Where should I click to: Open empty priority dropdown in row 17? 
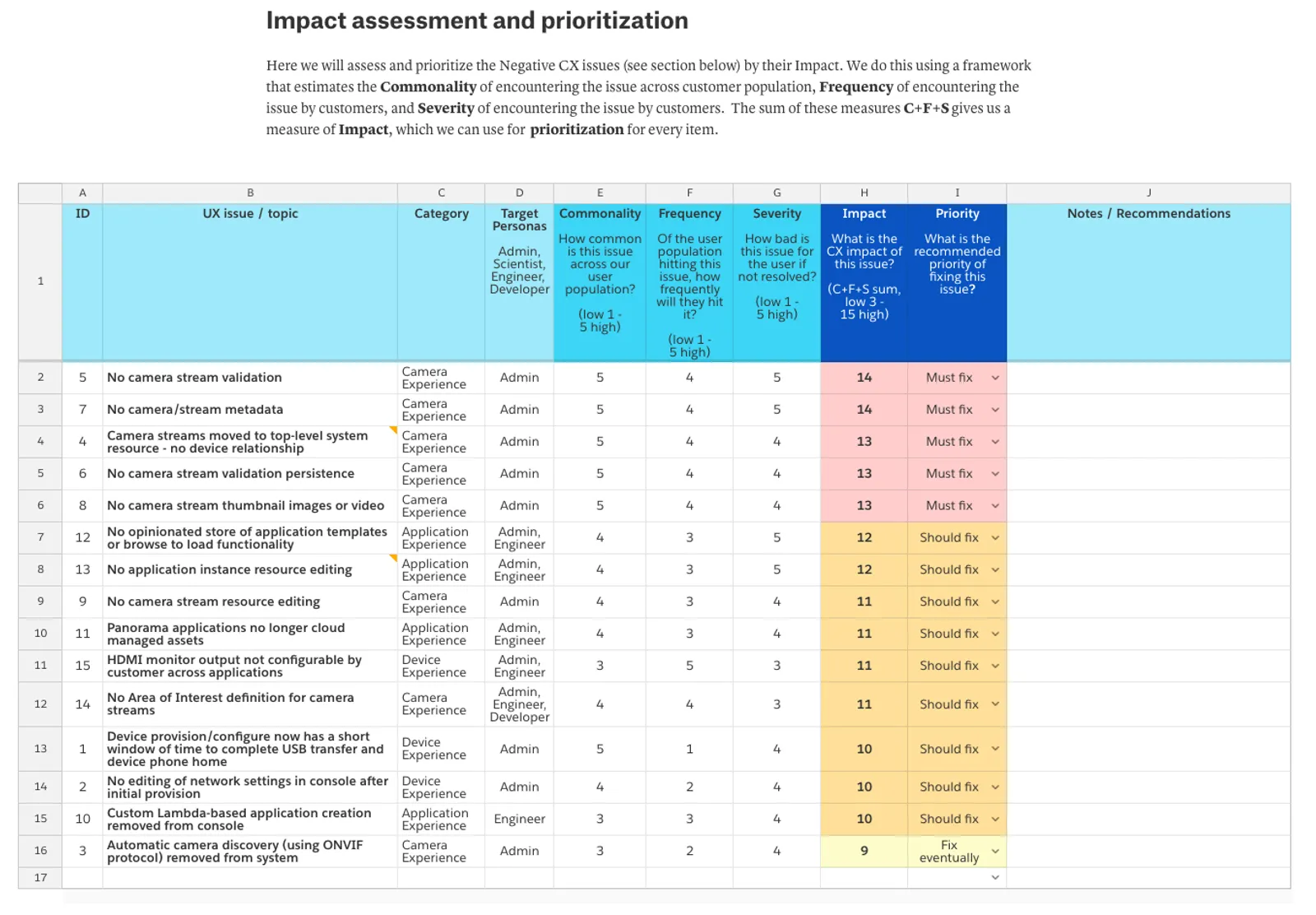click(x=995, y=878)
